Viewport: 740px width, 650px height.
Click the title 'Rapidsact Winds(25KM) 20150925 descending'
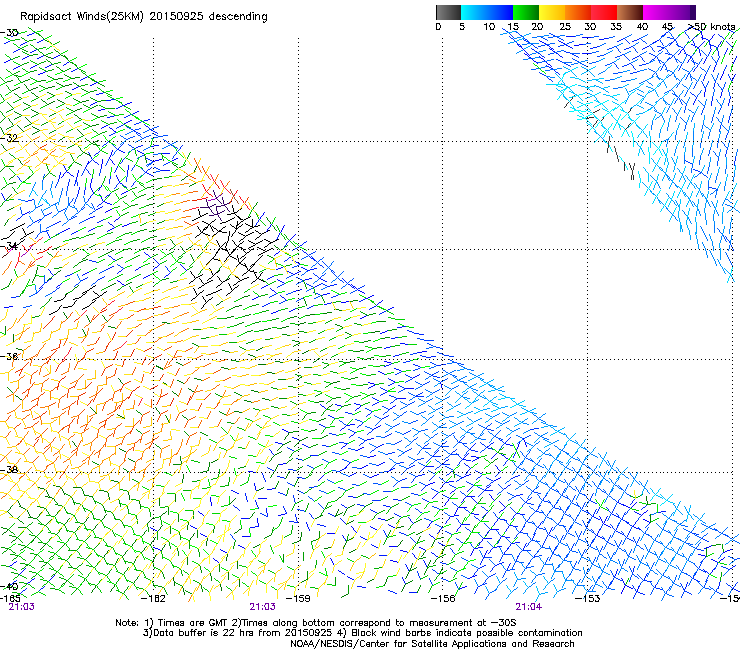tap(143, 17)
